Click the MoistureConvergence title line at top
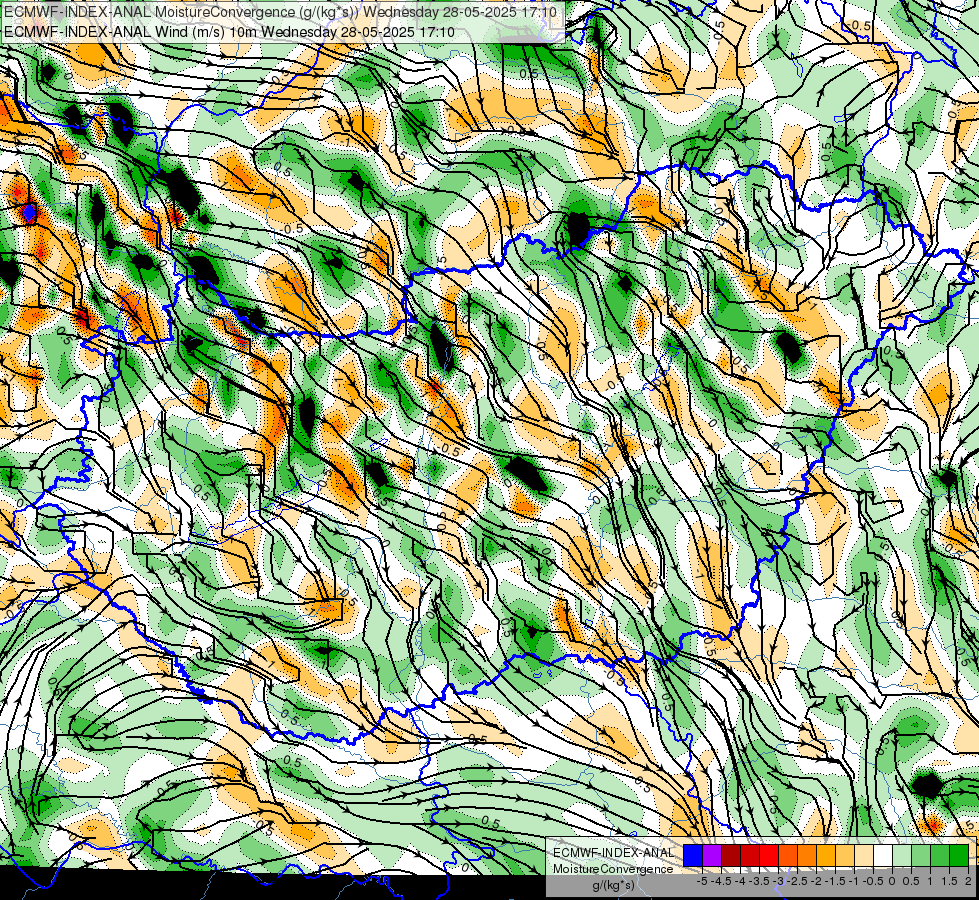The height and width of the screenshot is (900, 979). (281, 12)
